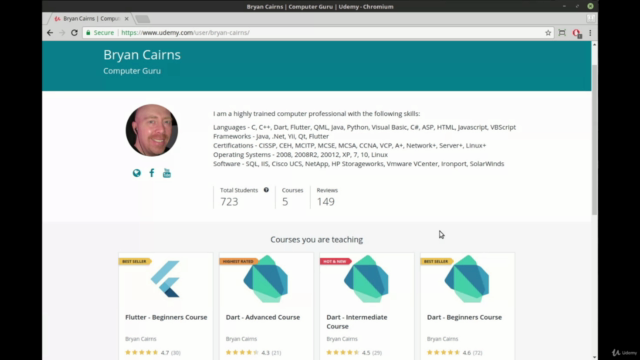Click author name under Flutter Beginners Course
Image resolution: width=640 pixels, height=360 pixels.
tap(140, 339)
